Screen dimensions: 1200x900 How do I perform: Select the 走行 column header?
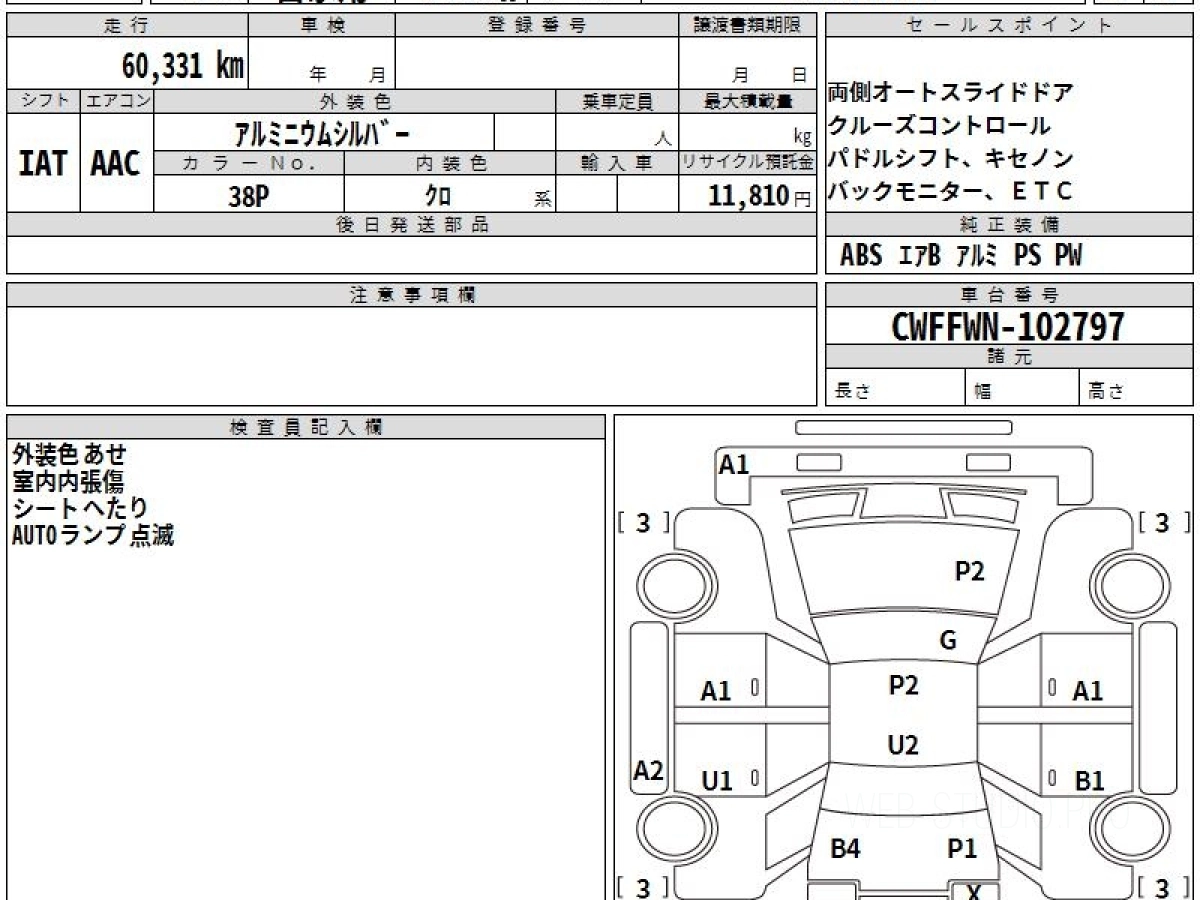127,26
